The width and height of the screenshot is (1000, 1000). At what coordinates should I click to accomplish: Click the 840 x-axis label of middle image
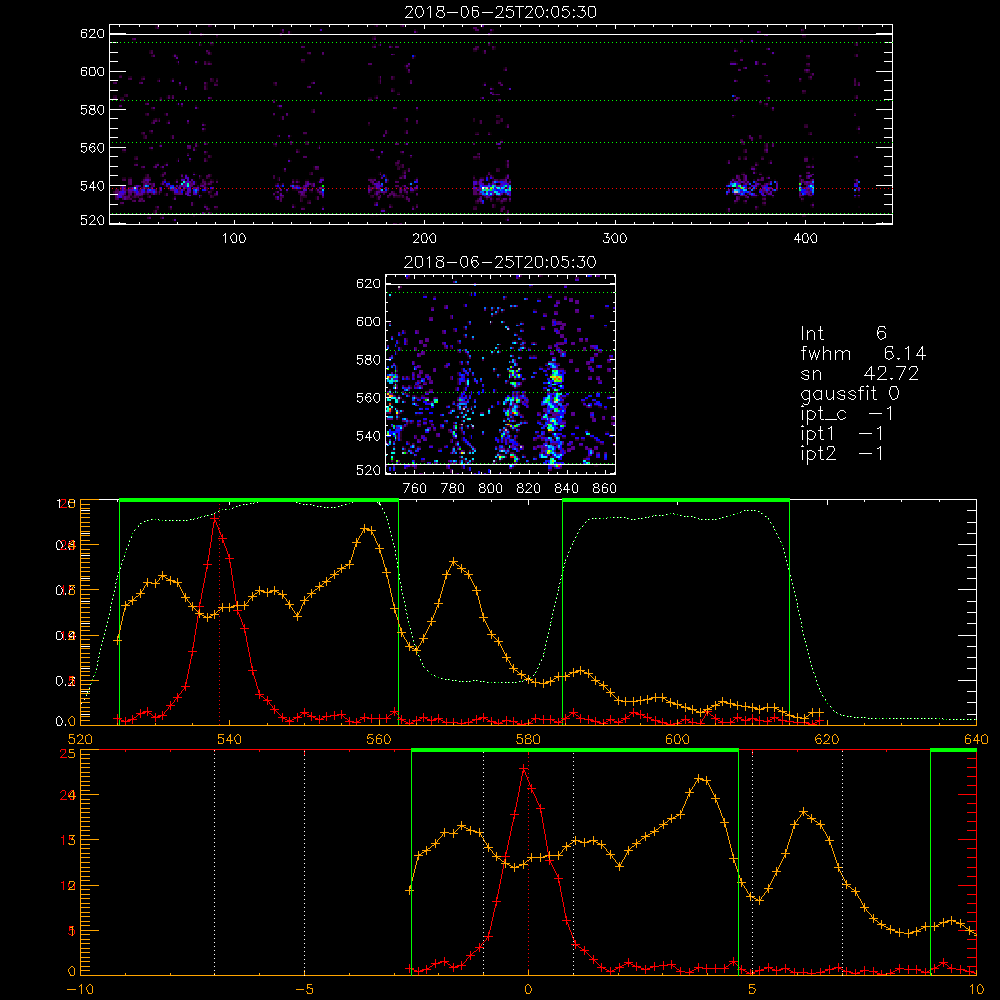point(566,489)
